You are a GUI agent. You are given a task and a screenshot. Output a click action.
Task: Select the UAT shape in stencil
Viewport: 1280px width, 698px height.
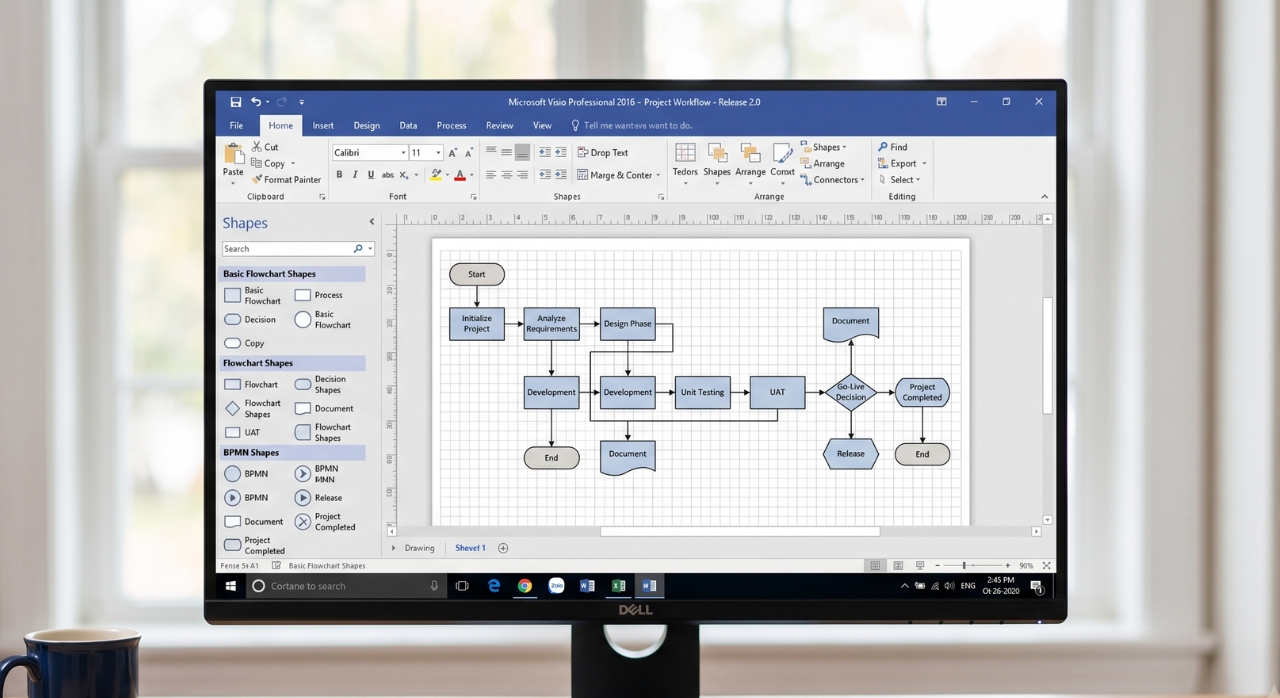click(x=242, y=433)
